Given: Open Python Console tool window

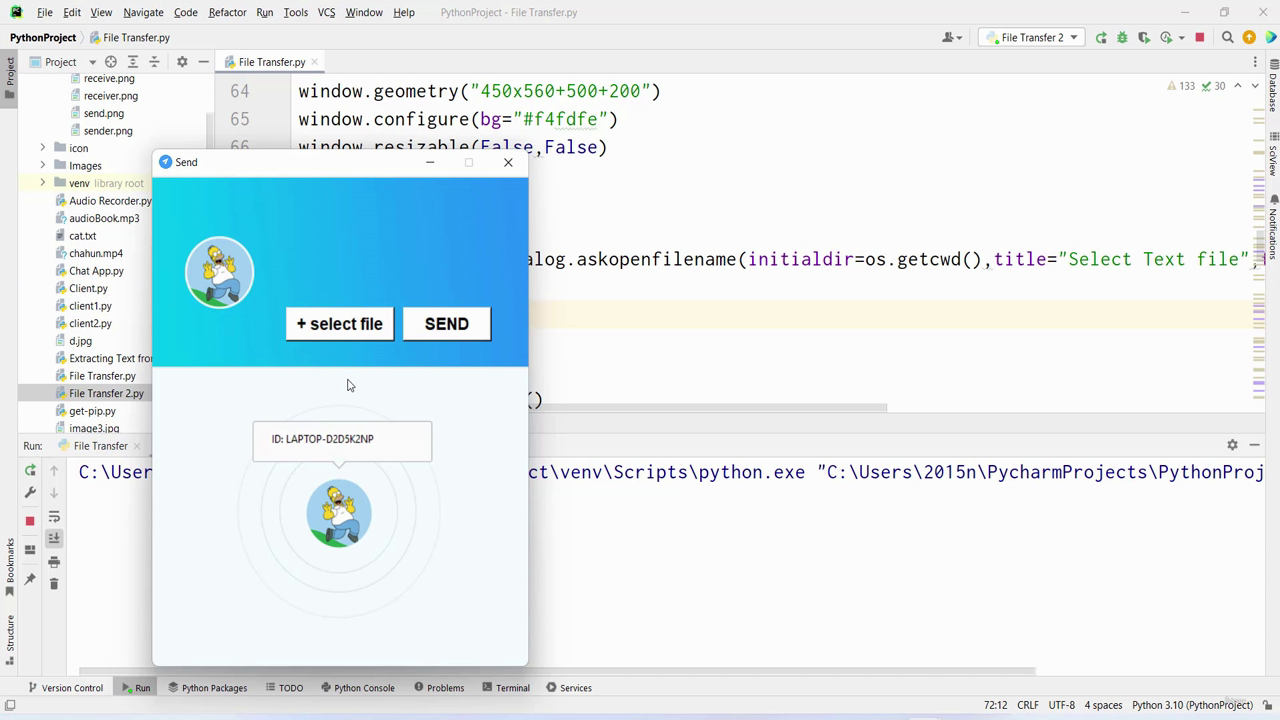Looking at the screenshot, I should 357,688.
